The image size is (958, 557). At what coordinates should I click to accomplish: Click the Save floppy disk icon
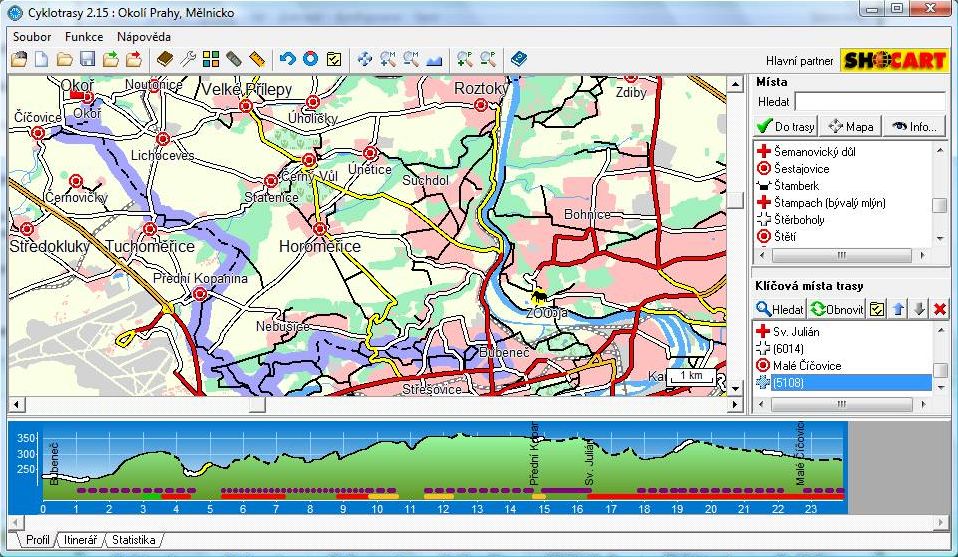87,59
